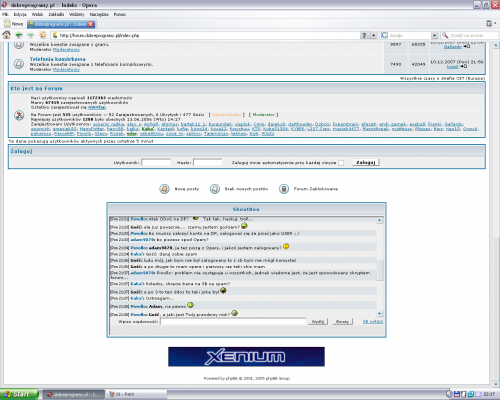Open the Telefonia komórkowa forum link
The width and height of the screenshot is (500, 400).
(57, 59)
